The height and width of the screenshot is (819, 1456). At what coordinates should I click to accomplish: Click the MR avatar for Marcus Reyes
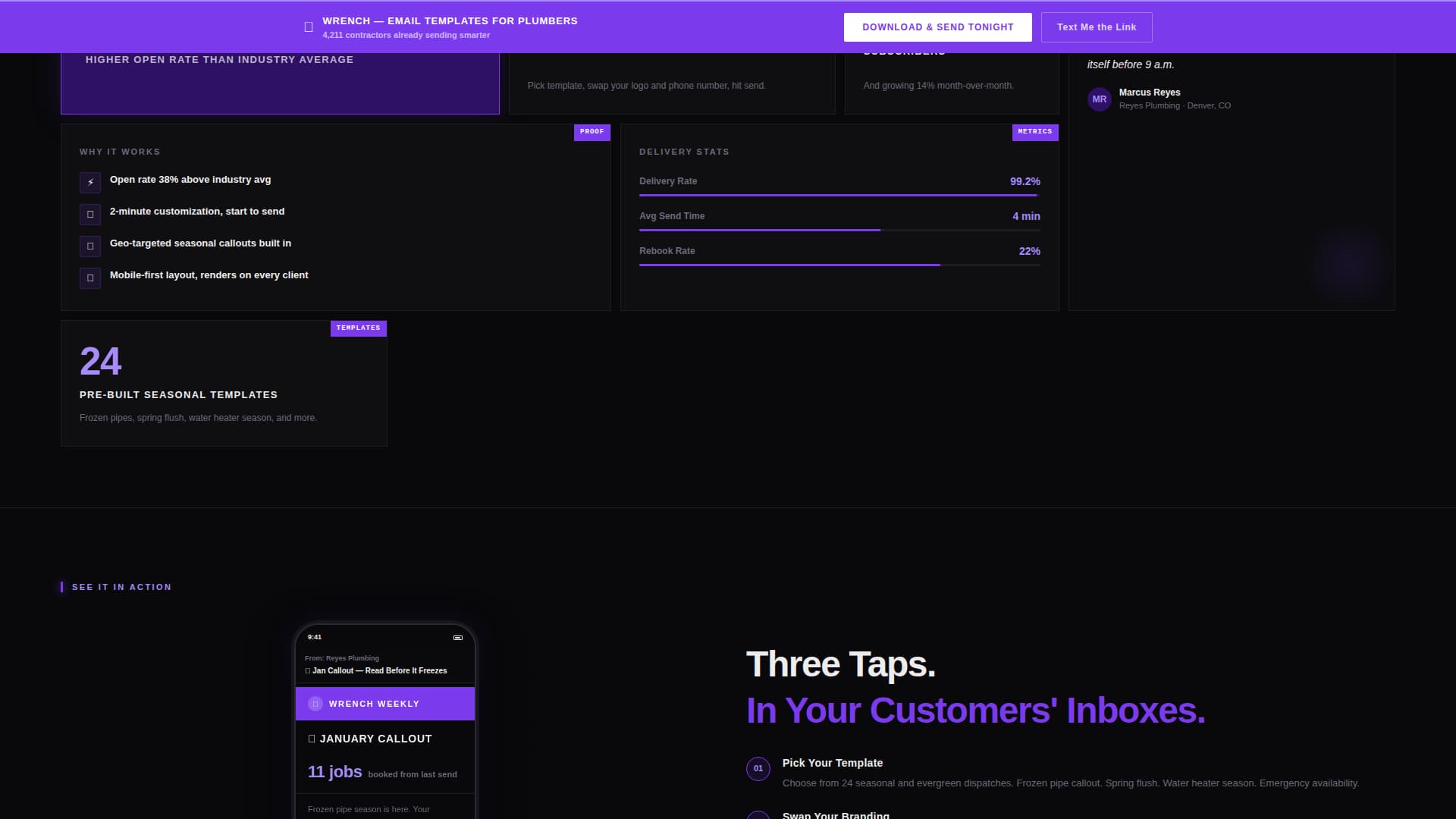[x=1100, y=99]
